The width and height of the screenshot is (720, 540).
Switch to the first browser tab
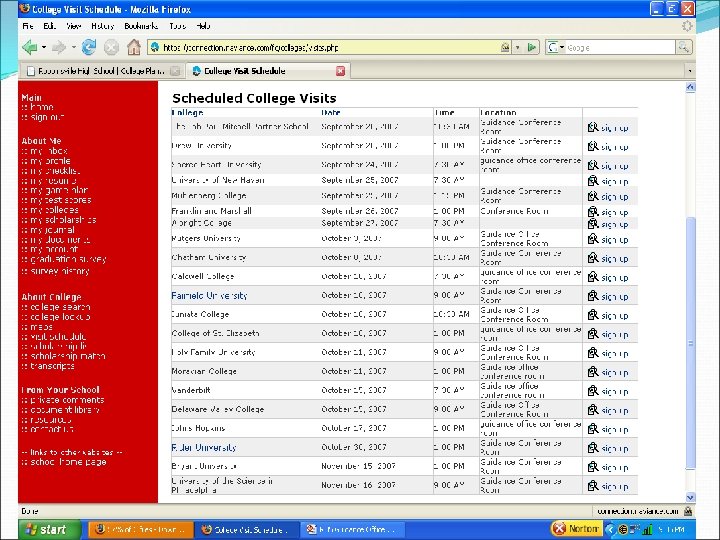click(x=102, y=71)
